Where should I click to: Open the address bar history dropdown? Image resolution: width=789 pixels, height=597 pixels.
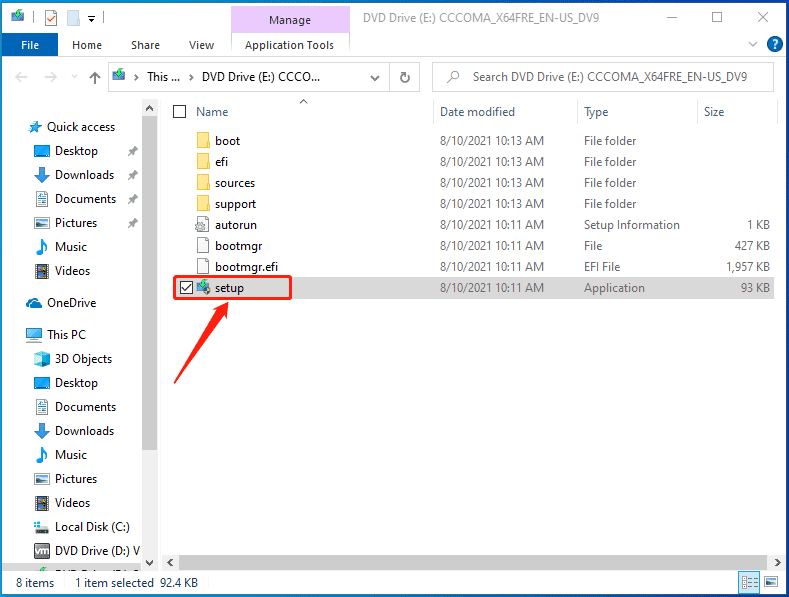point(375,78)
